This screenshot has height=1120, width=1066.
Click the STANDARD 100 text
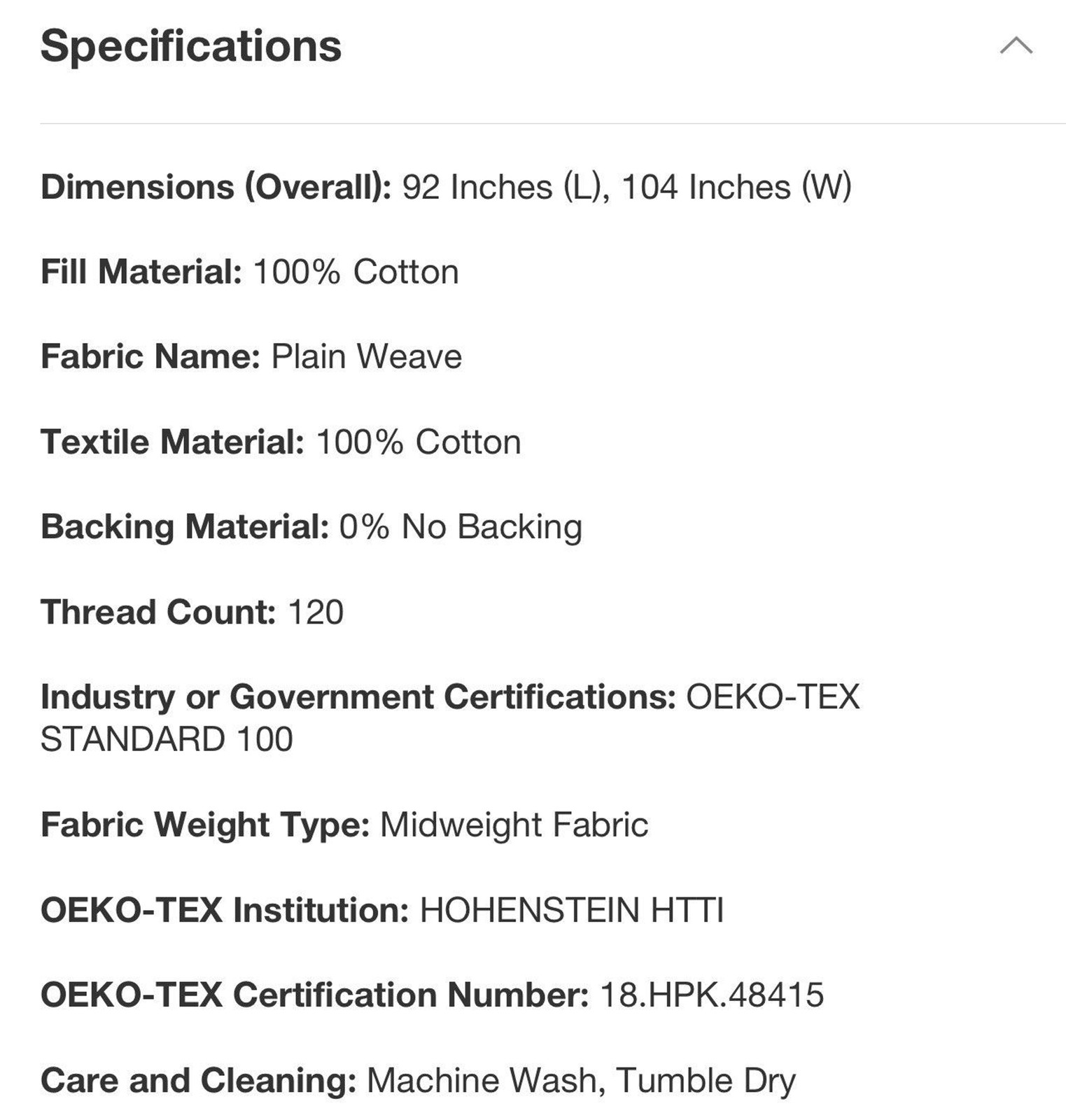(167, 739)
